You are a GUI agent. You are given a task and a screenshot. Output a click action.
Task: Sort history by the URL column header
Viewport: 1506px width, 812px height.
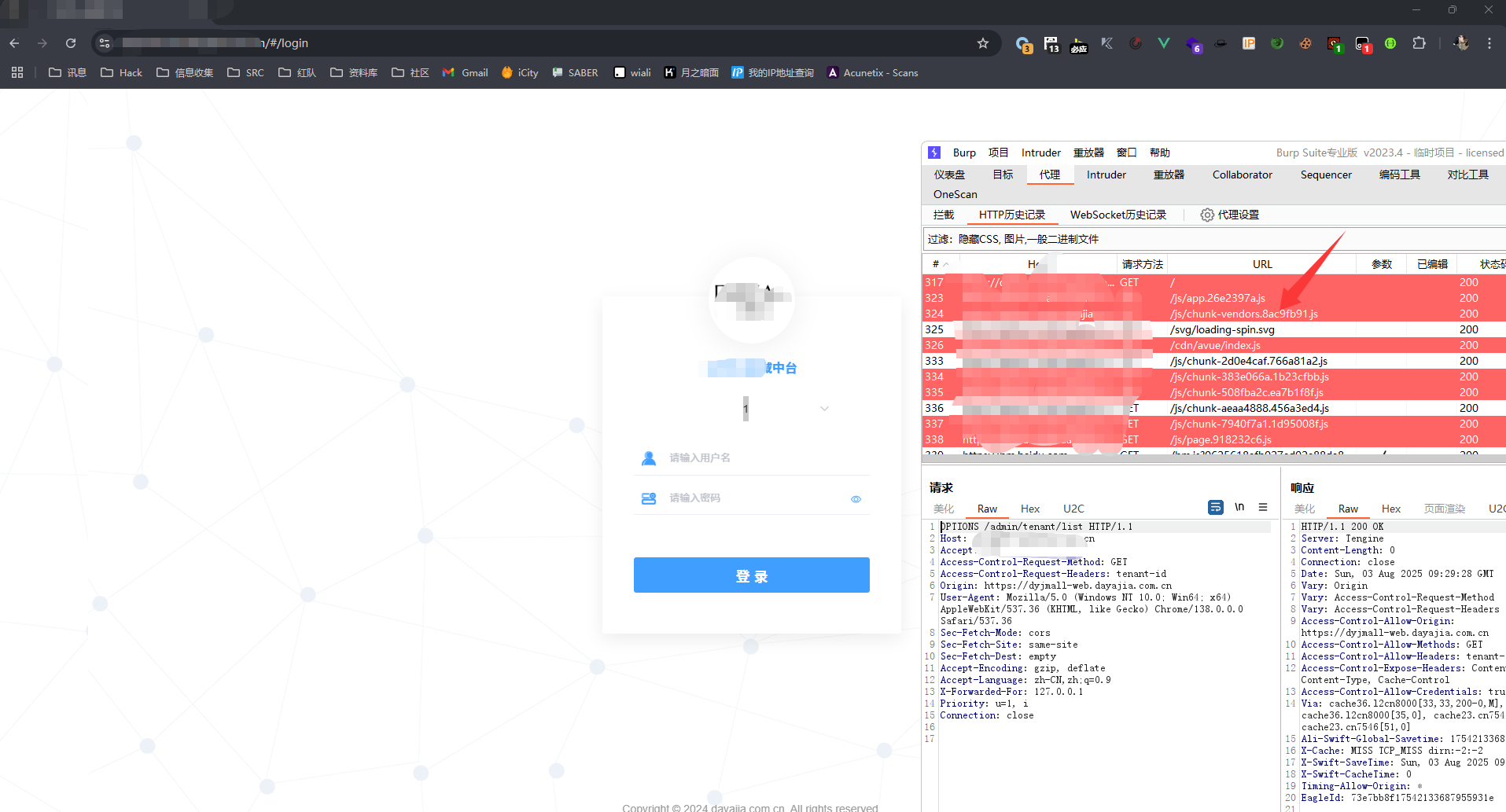[1262, 264]
